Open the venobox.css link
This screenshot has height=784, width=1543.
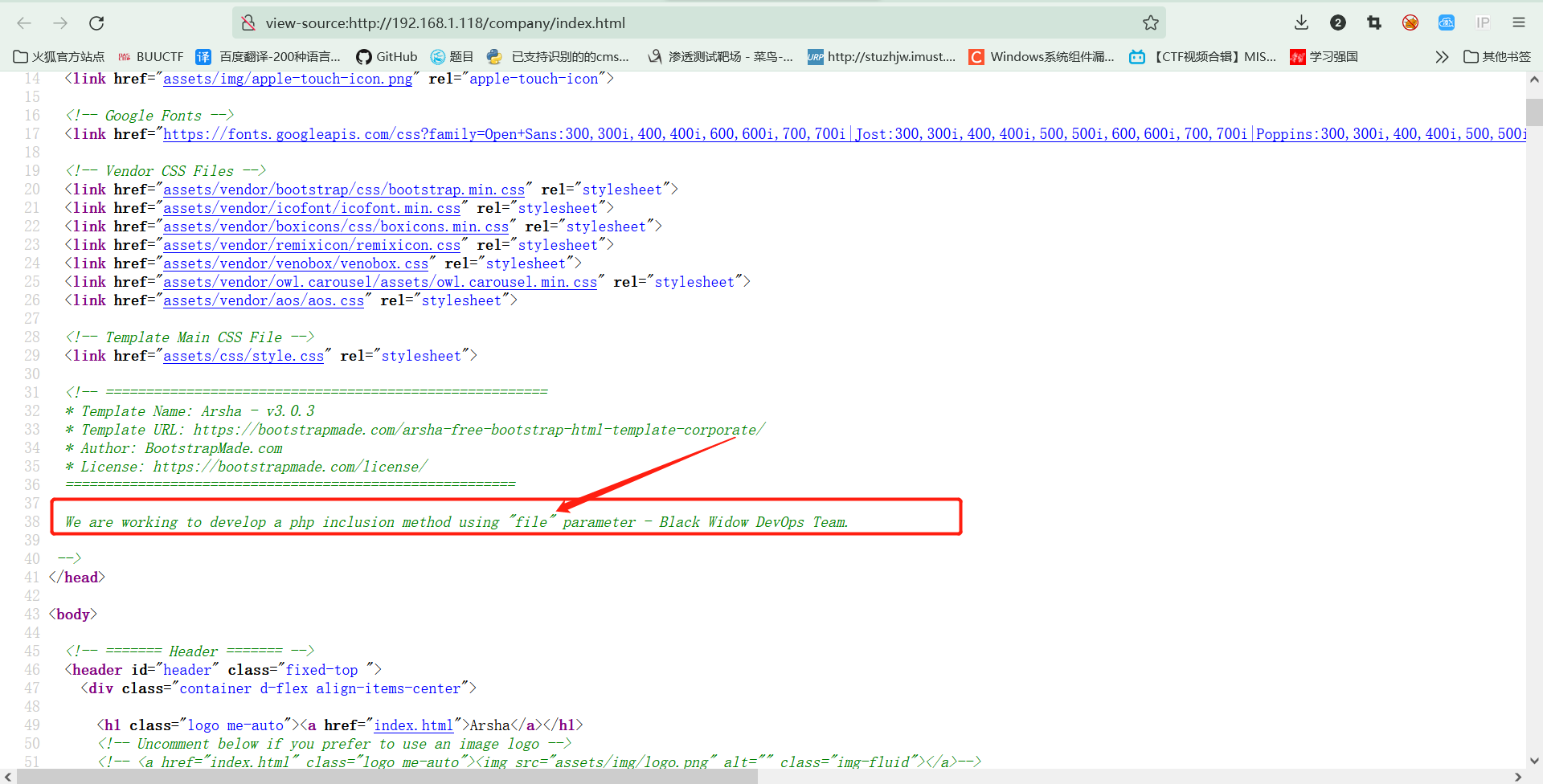tap(296, 263)
